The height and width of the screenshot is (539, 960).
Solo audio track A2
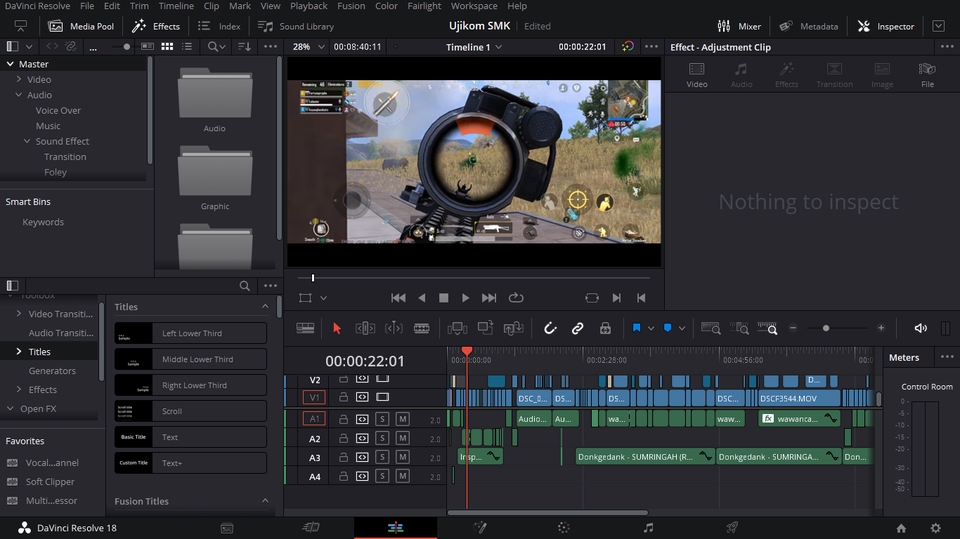coord(382,438)
